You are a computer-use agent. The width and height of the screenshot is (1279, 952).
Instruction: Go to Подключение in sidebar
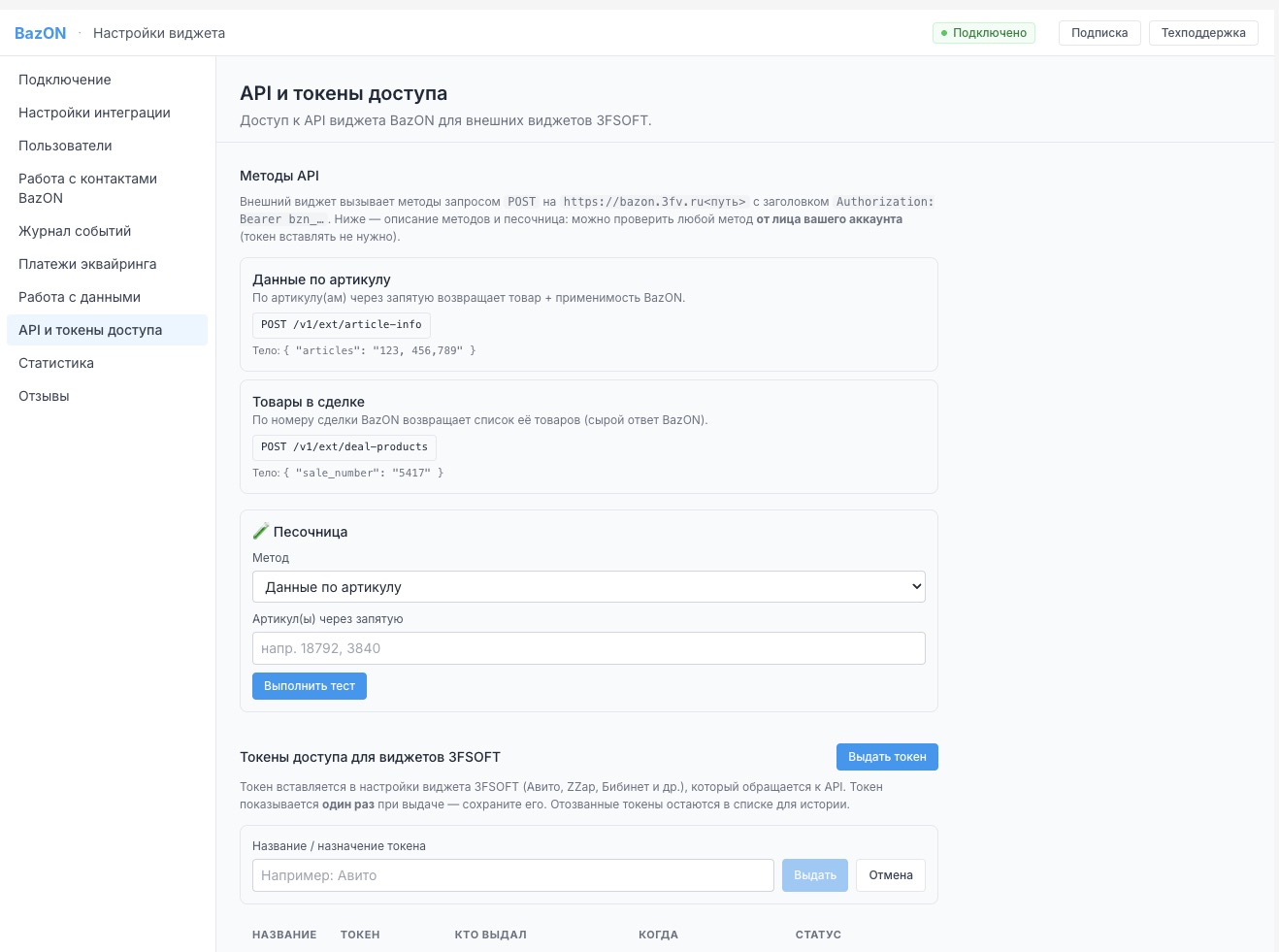click(x=107, y=80)
